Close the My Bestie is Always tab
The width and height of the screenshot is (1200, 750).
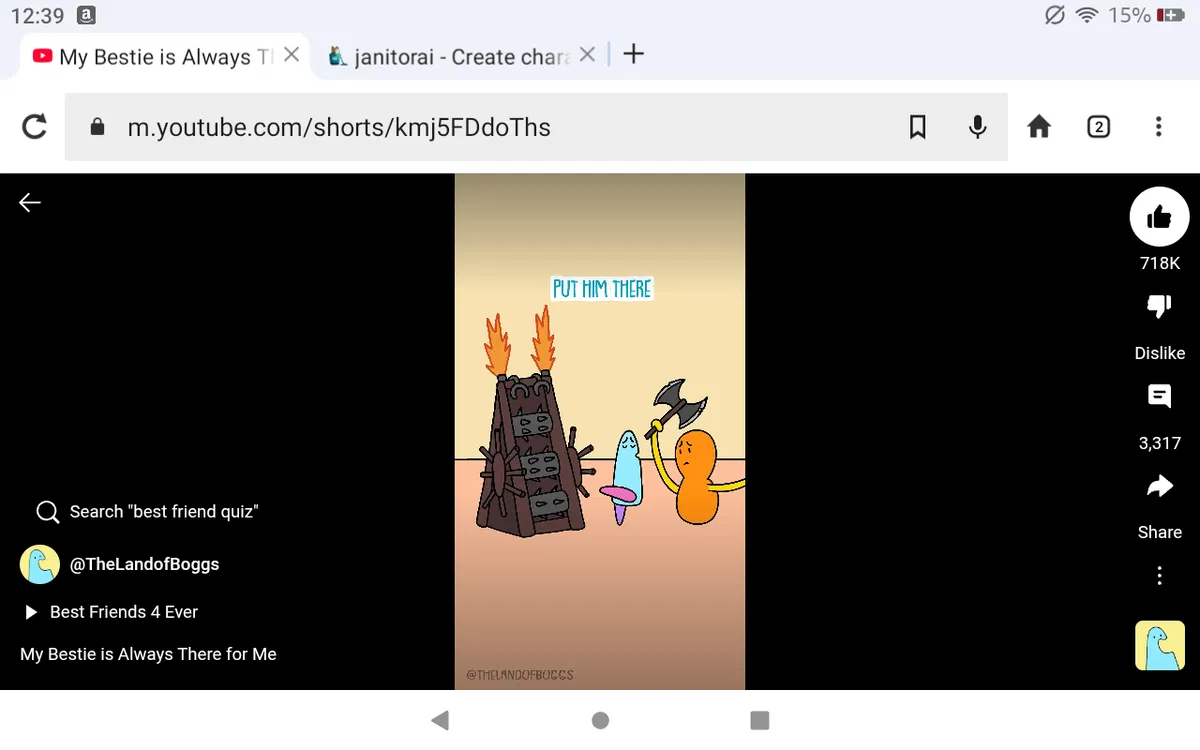291,55
